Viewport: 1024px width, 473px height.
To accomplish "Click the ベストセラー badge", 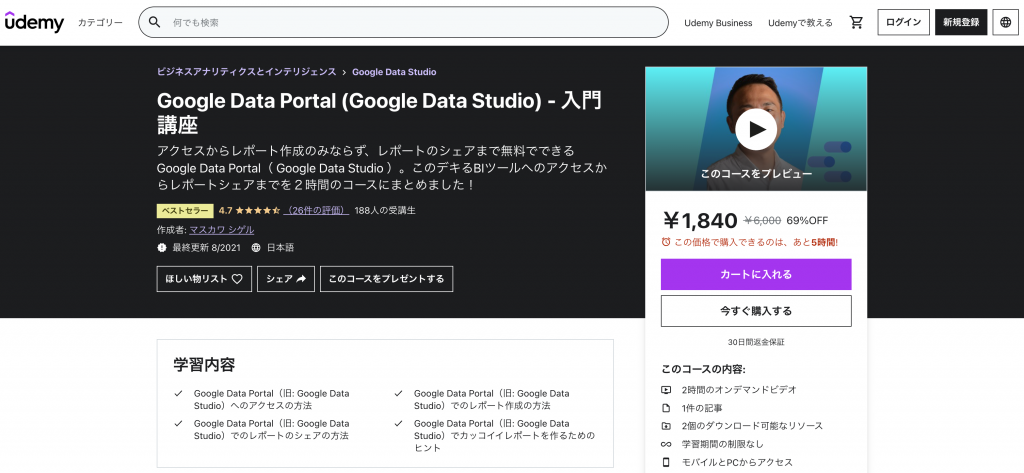I will tap(185, 211).
